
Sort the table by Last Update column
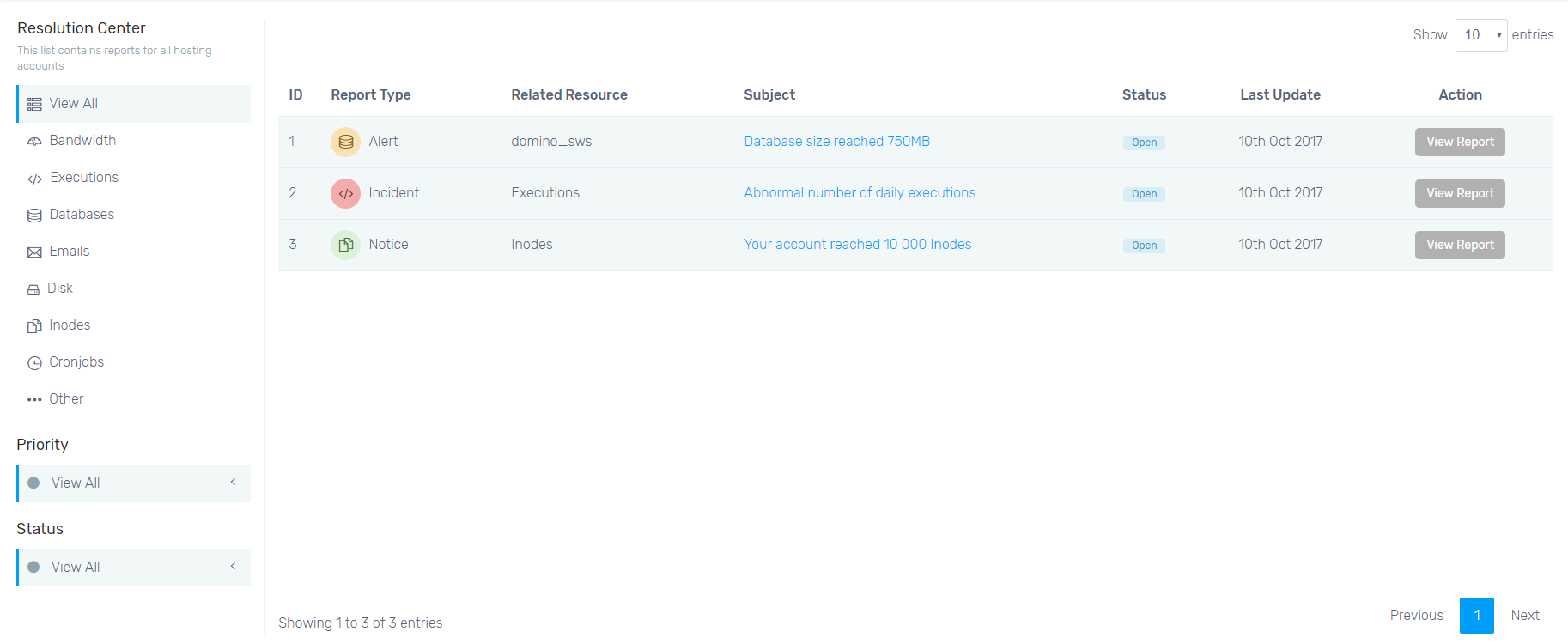coord(1279,95)
